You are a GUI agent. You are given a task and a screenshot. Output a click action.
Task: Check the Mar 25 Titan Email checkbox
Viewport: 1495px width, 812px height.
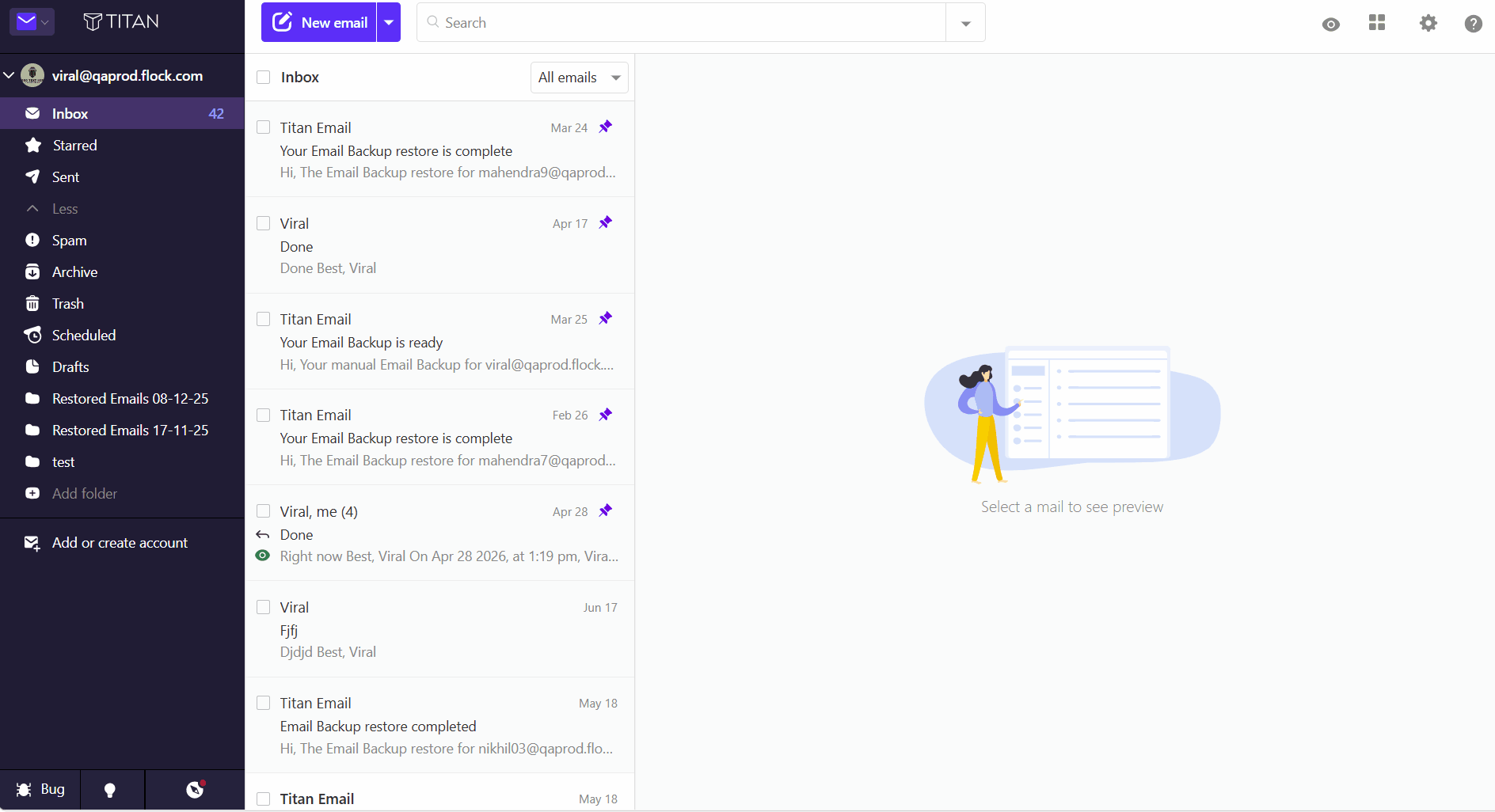264,319
